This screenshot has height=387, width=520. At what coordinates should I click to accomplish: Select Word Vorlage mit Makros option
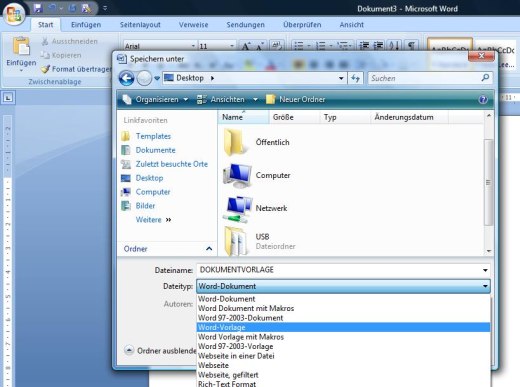[x=343, y=337]
